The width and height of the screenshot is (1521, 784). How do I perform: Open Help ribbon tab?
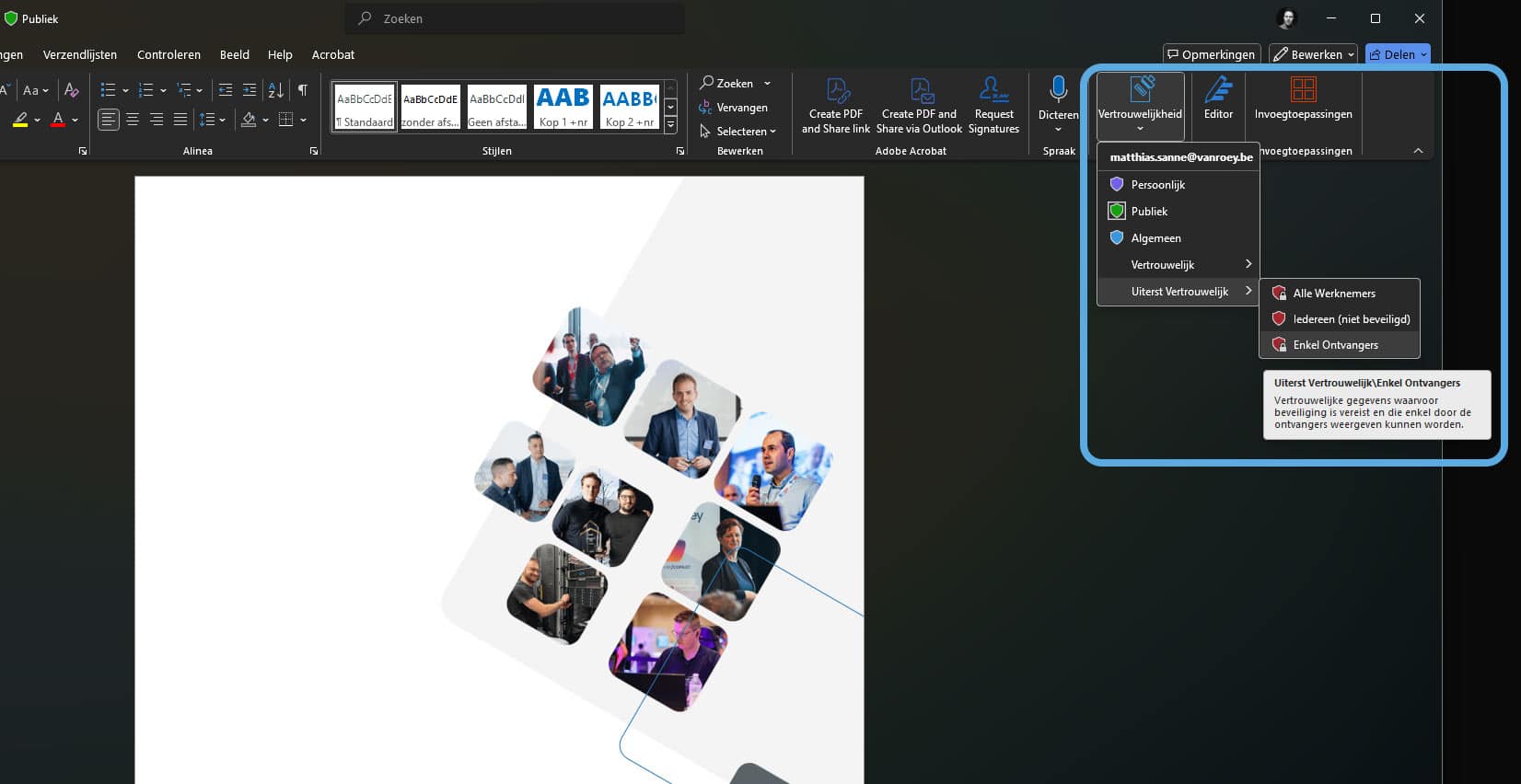280,55
